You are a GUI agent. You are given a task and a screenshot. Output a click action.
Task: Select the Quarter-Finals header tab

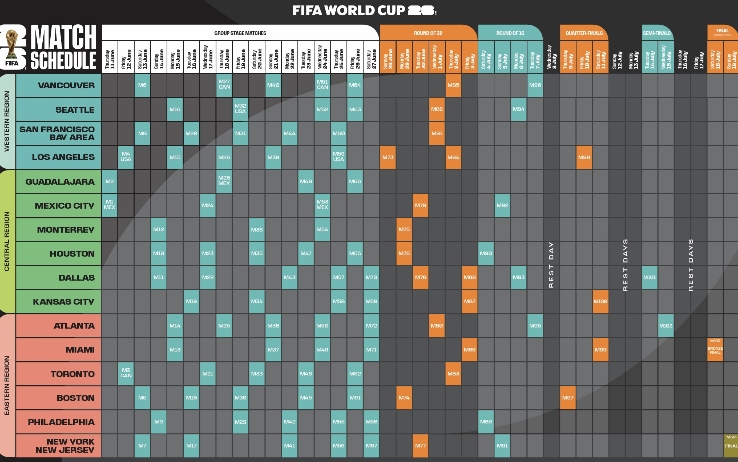583,32
